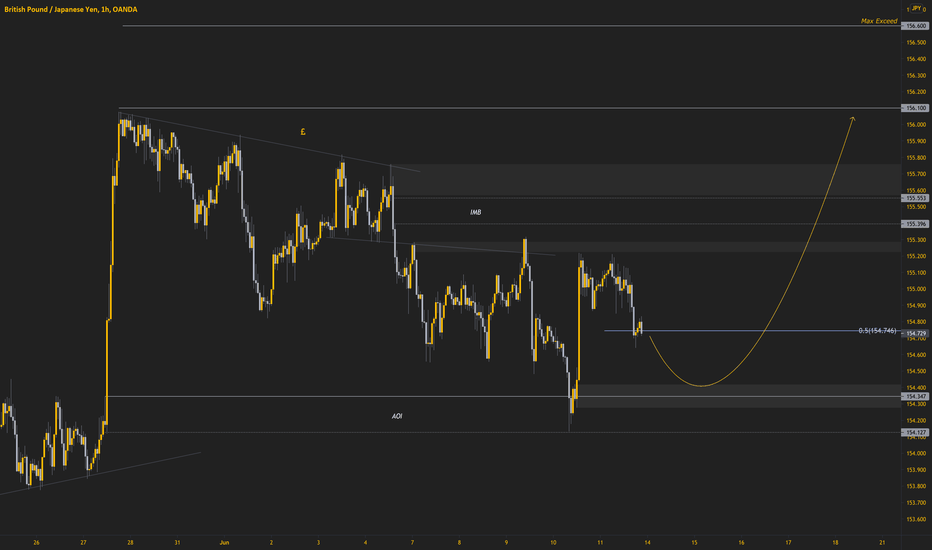Click the 155.000 price axis tick
This screenshot has height=550, width=932.
click(916, 289)
